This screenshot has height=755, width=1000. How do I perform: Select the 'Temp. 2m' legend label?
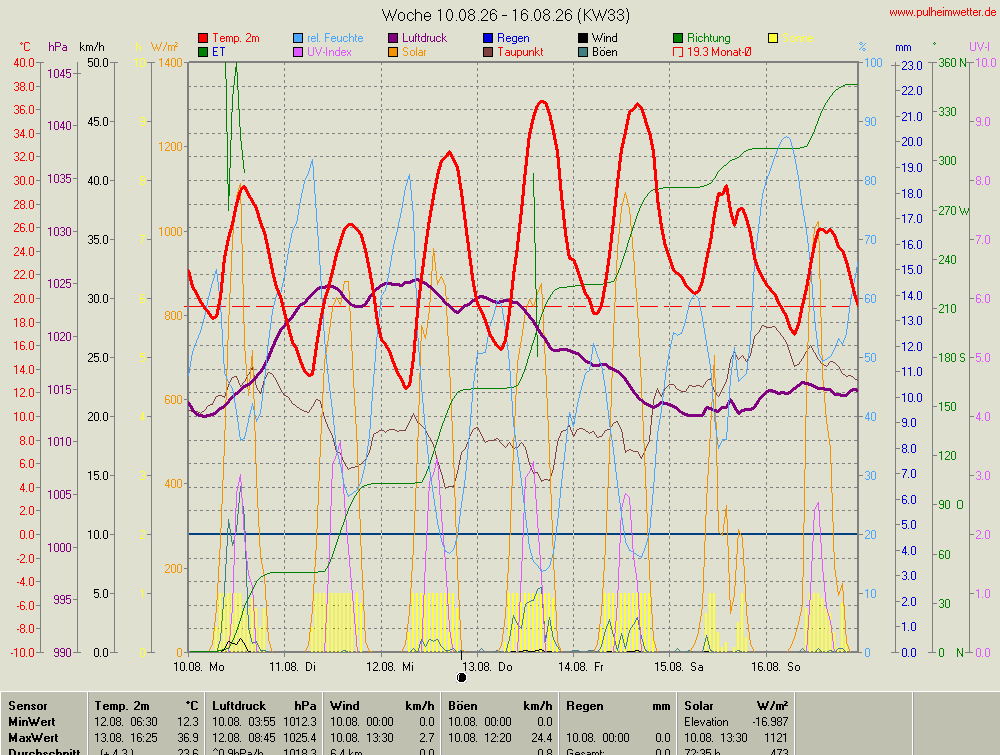tap(236, 38)
